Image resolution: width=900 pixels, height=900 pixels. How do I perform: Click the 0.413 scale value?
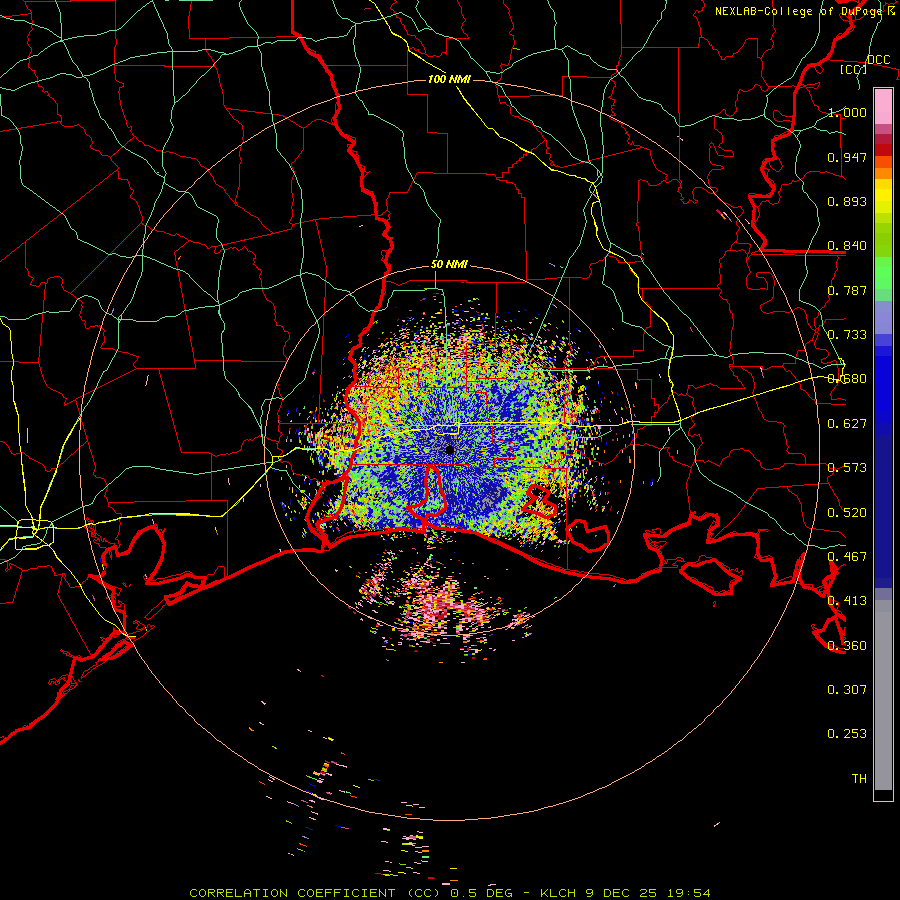coord(847,601)
